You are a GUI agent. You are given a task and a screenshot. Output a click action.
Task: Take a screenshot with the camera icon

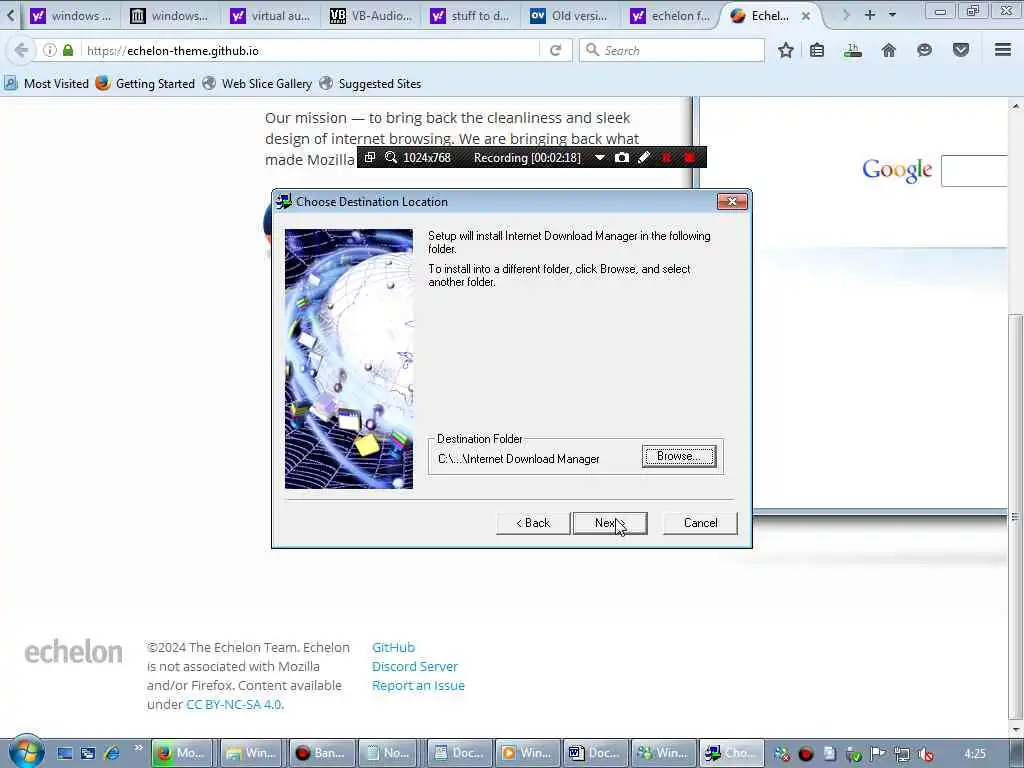coord(622,157)
